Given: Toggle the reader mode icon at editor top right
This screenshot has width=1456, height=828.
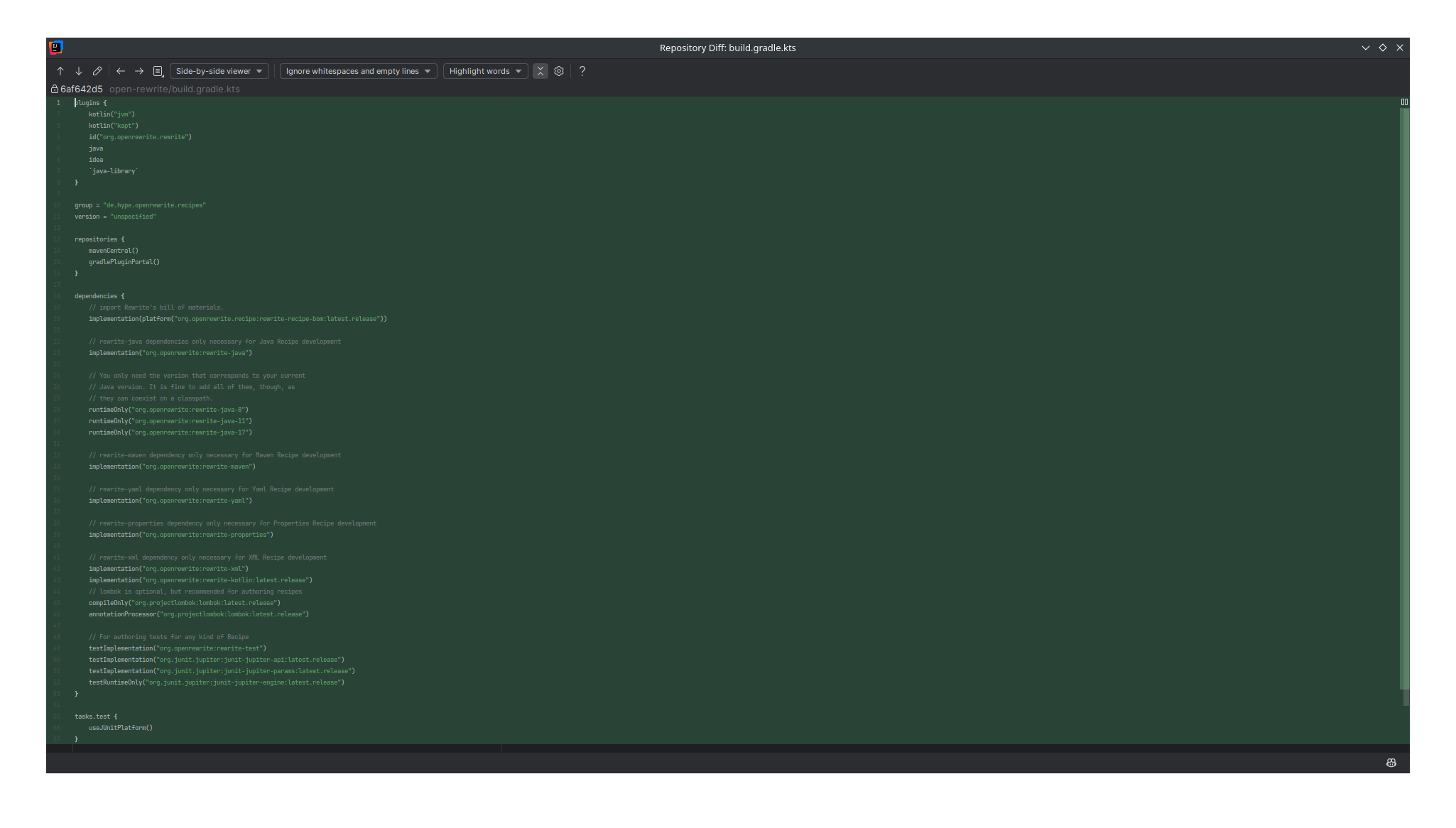Looking at the screenshot, I should click(1404, 102).
